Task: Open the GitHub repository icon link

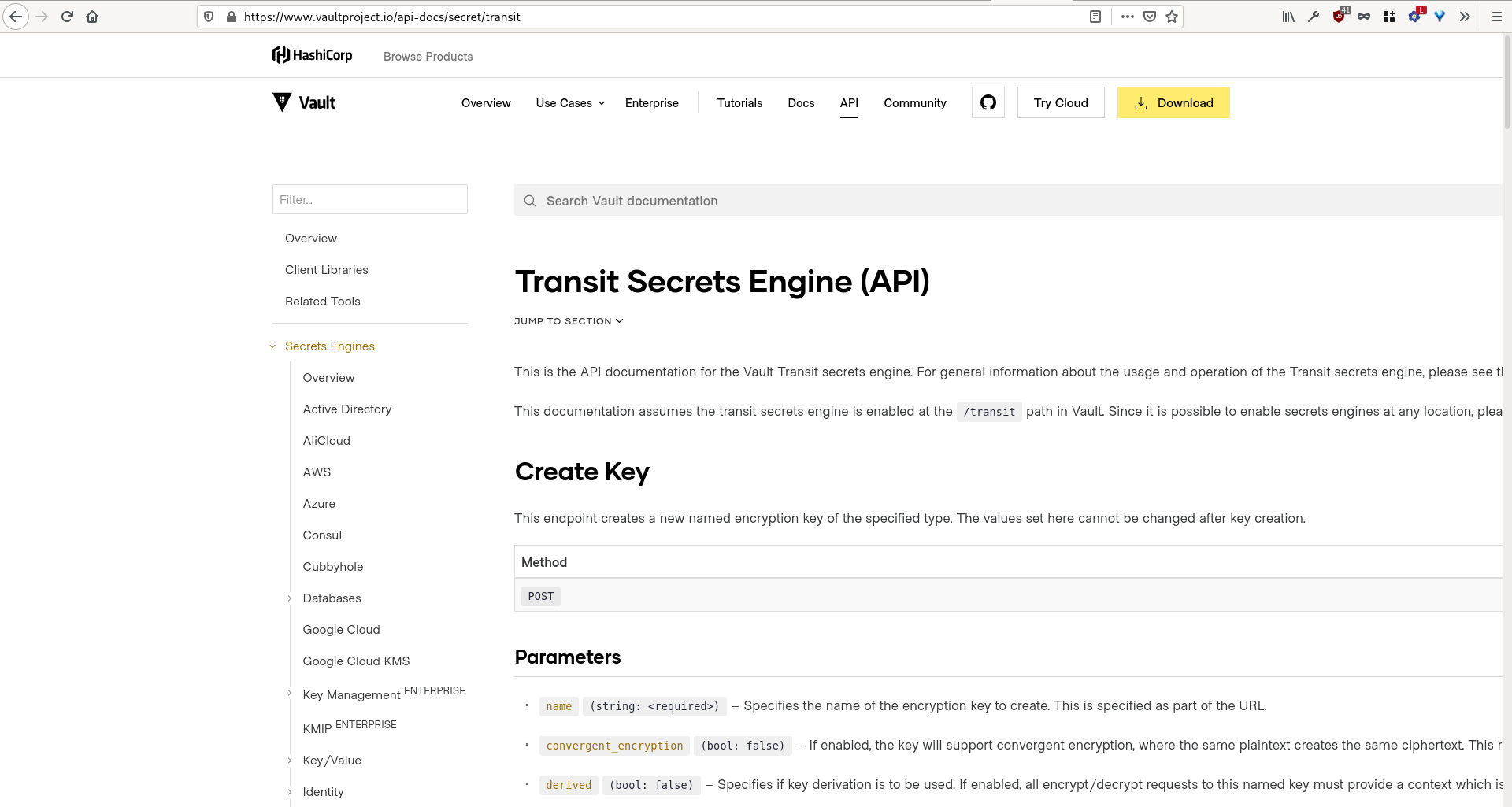Action: (988, 102)
